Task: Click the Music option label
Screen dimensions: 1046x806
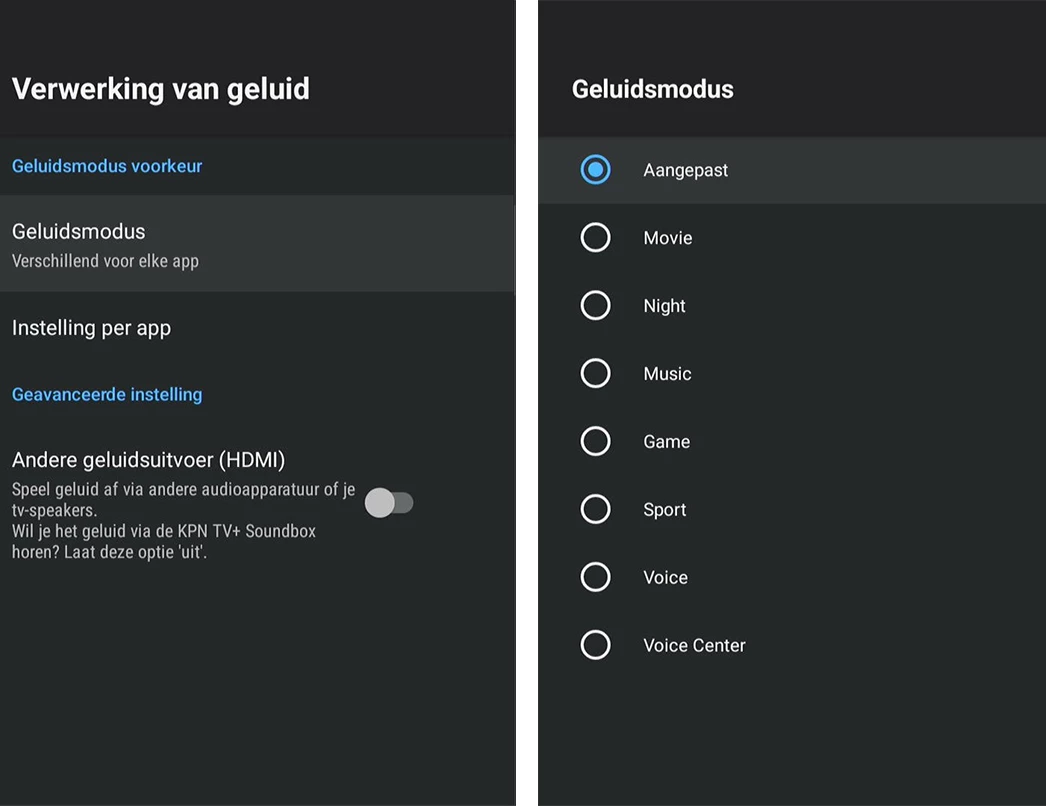Action: tap(668, 374)
